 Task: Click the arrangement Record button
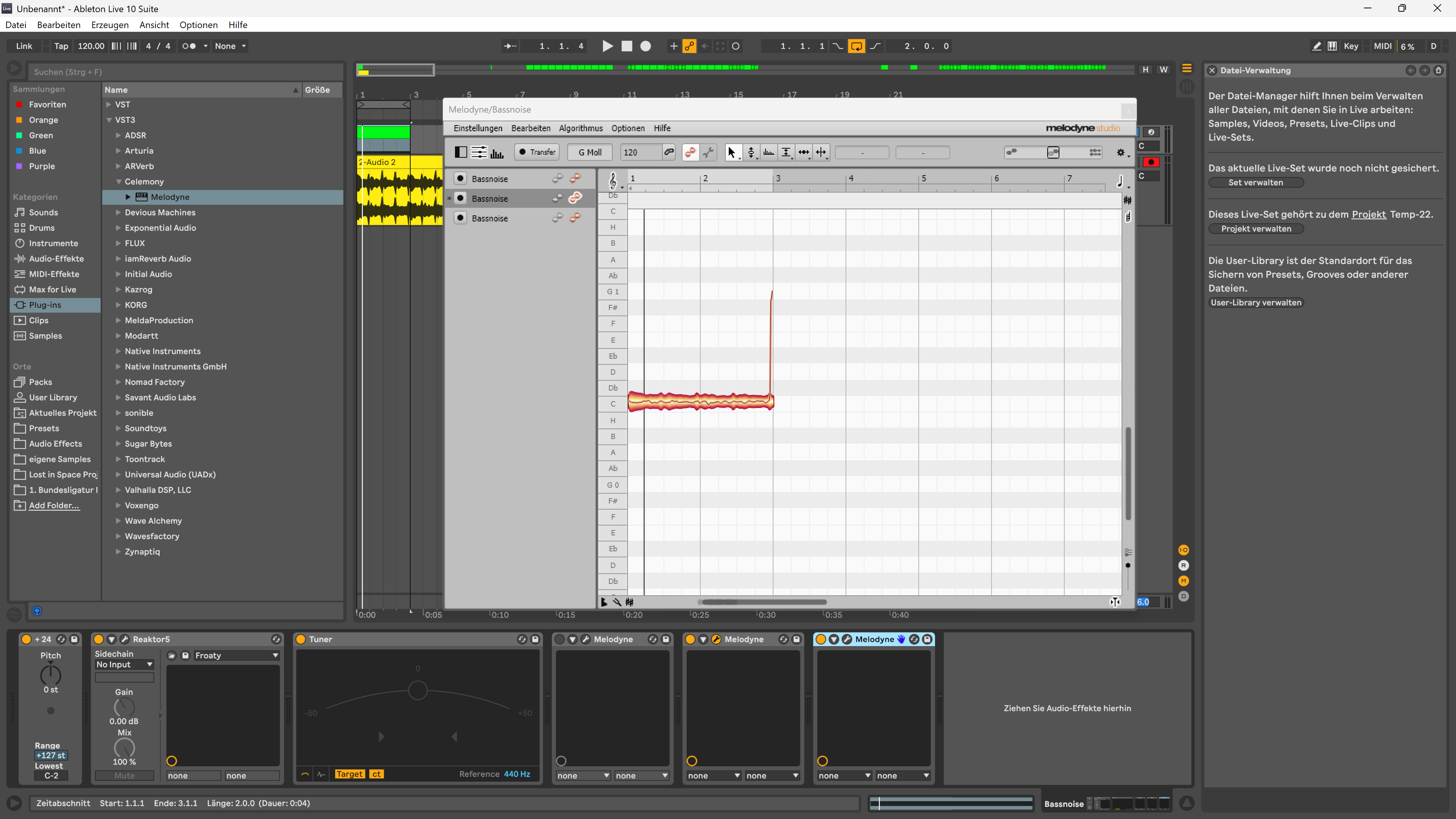[645, 46]
